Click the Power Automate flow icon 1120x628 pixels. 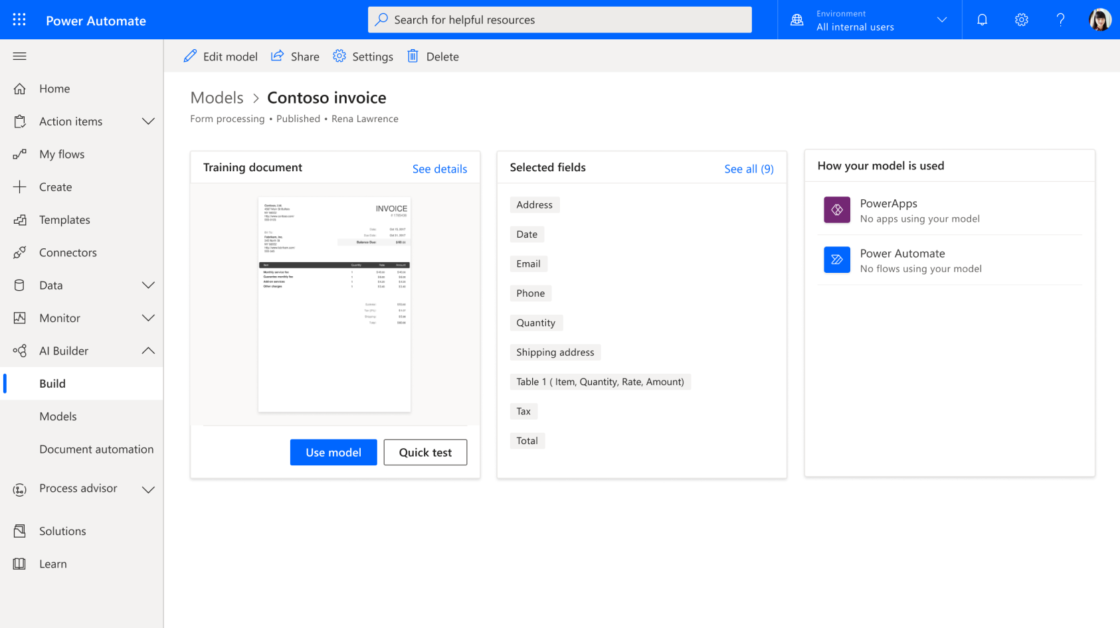(837, 260)
